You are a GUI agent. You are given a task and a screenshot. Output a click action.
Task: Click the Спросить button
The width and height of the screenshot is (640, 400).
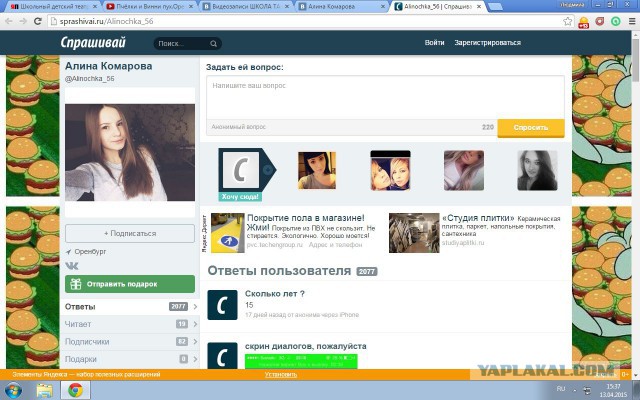pos(531,128)
